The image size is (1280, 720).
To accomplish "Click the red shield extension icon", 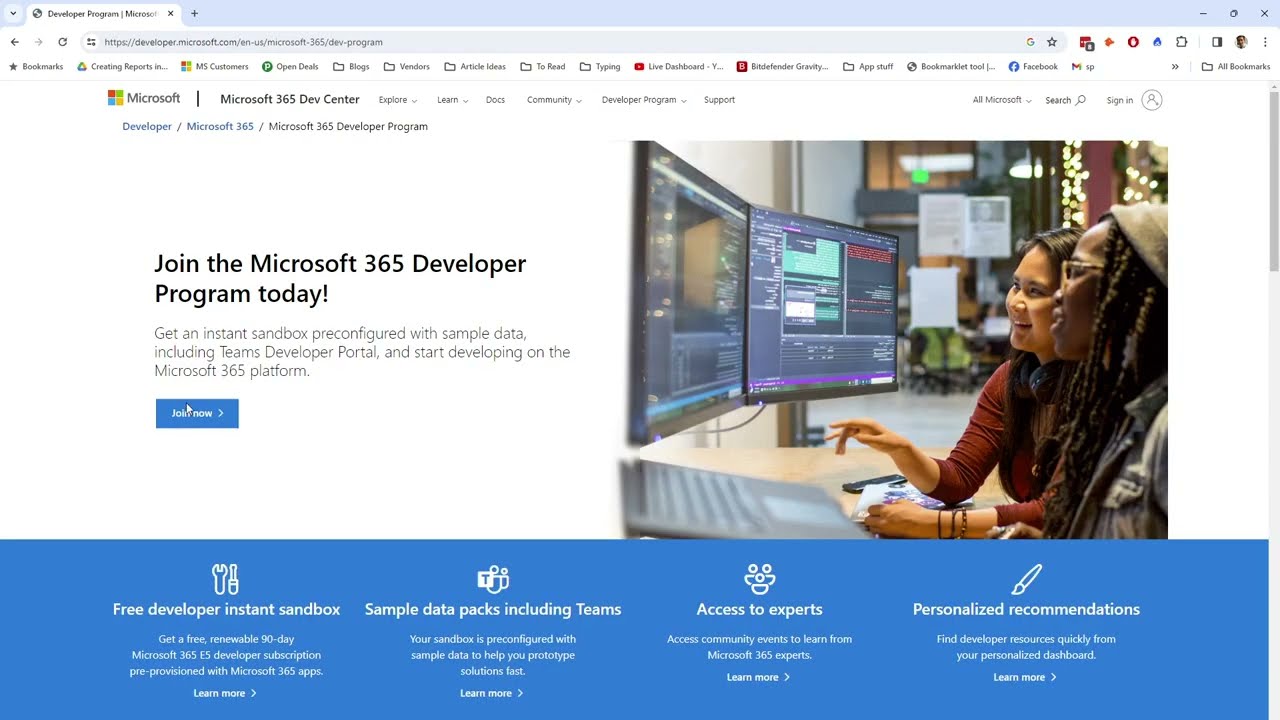I will coord(1133,42).
